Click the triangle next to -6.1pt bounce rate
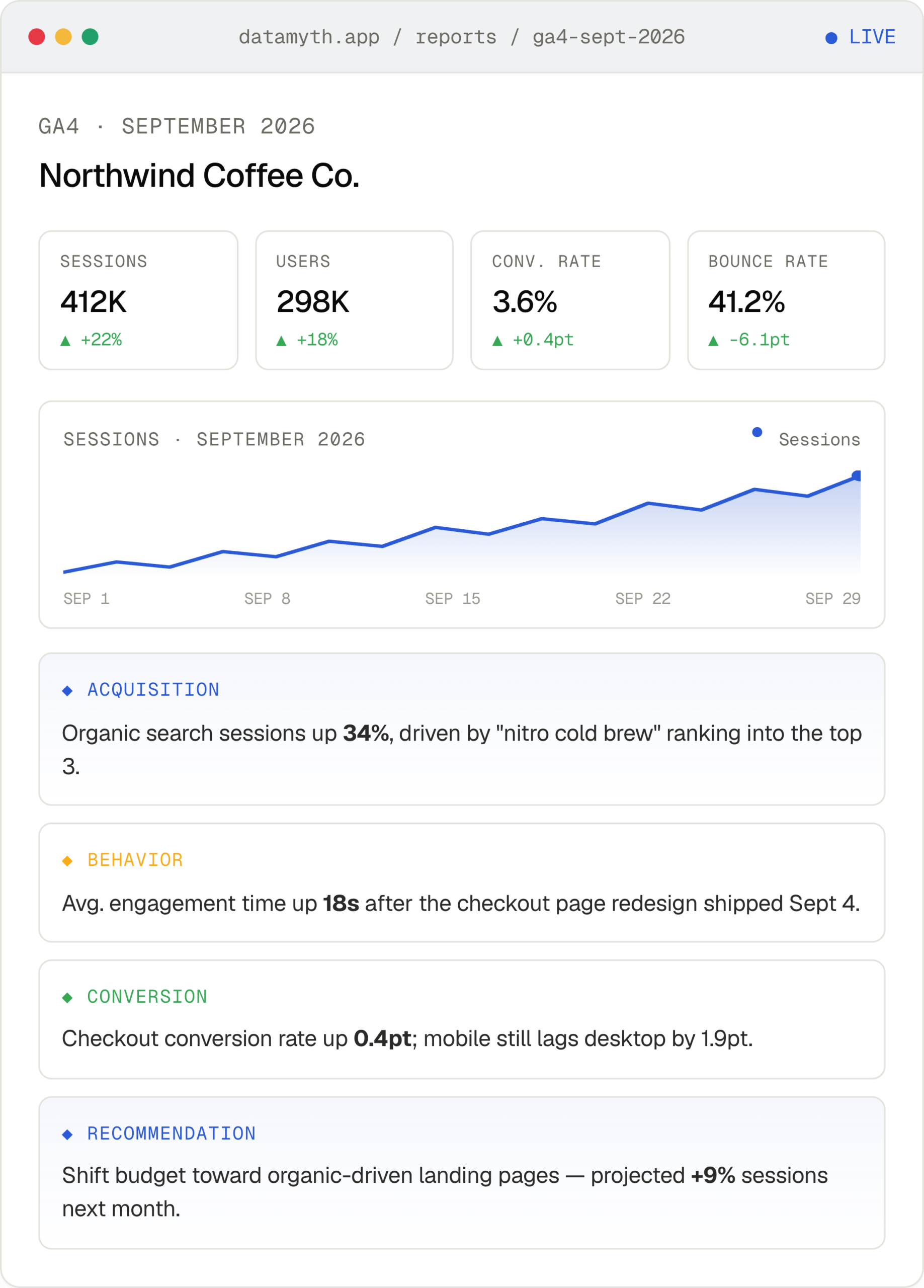Screen dimensions: 924x1288 (x=713, y=341)
